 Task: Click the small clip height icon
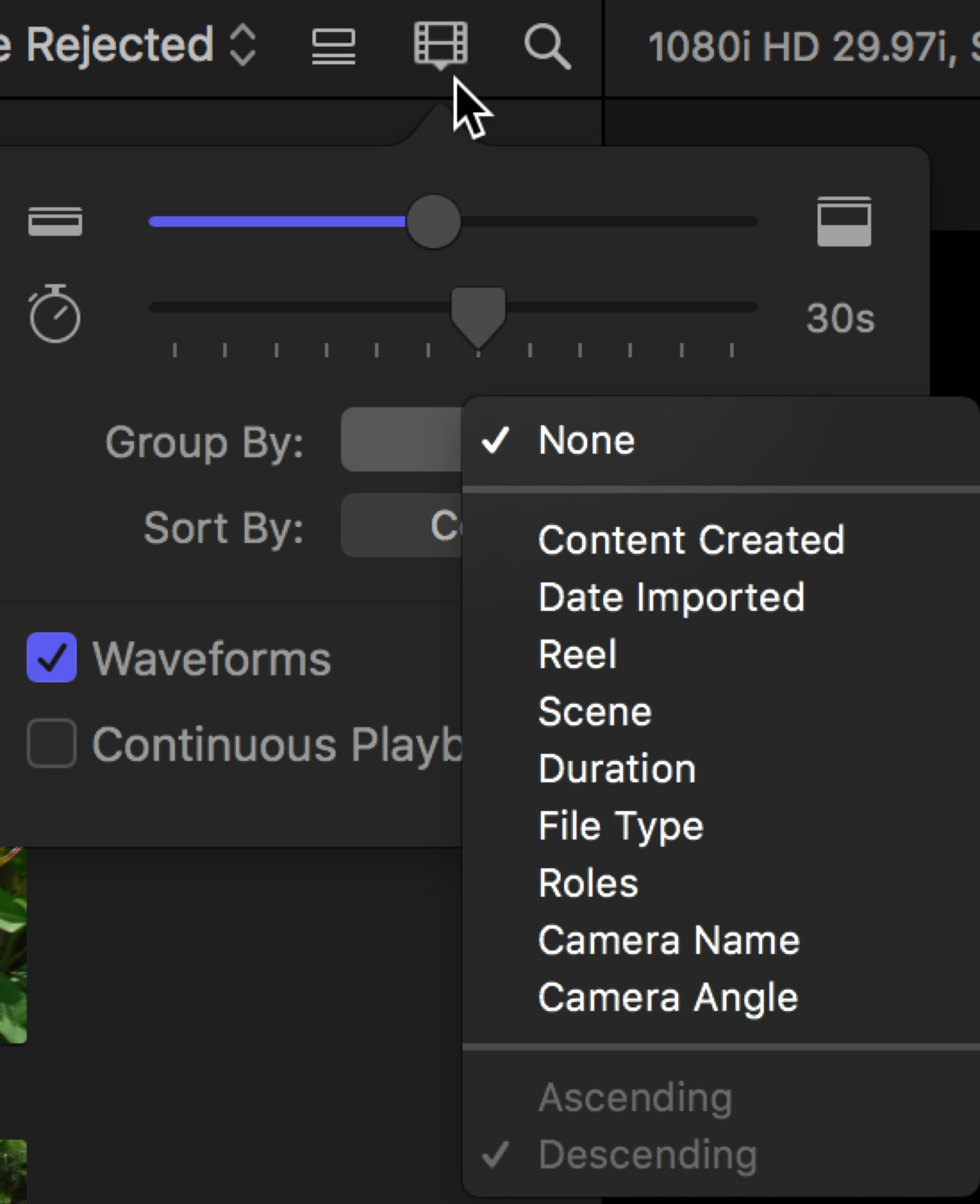[55, 221]
